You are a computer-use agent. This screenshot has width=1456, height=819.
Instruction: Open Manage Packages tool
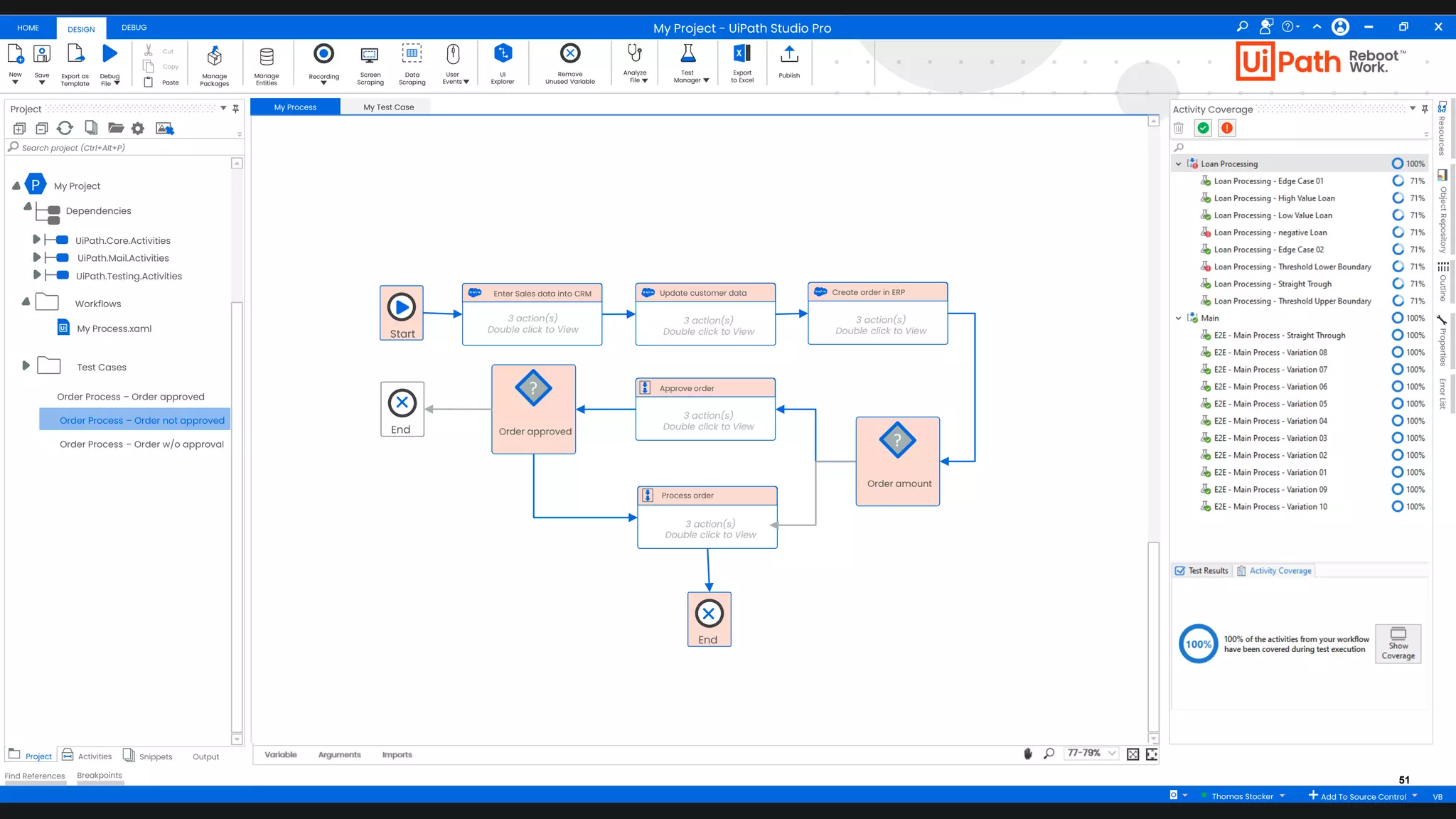(x=214, y=56)
